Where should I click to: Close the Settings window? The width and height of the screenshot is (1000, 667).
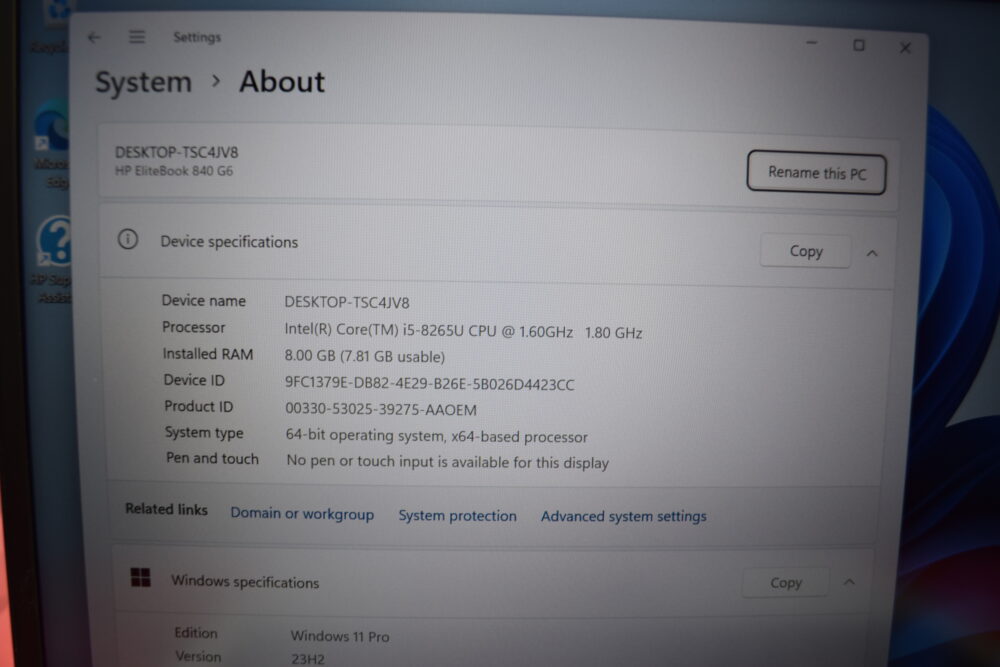tap(905, 48)
